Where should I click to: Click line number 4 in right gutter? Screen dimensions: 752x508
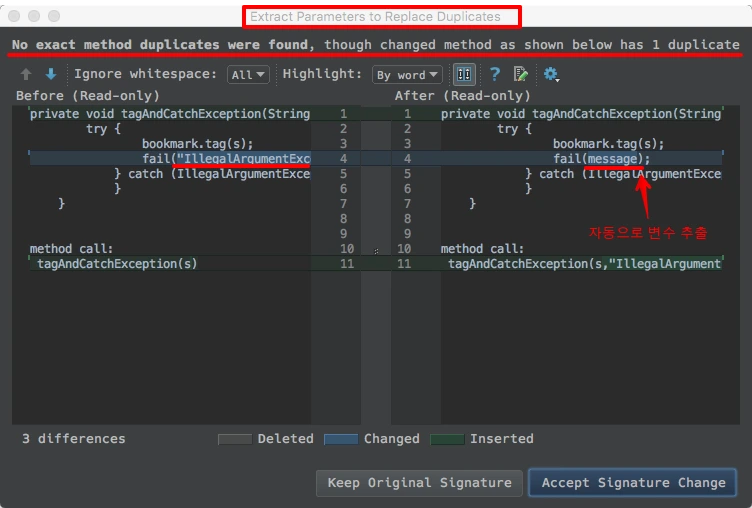[x=407, y=159]
